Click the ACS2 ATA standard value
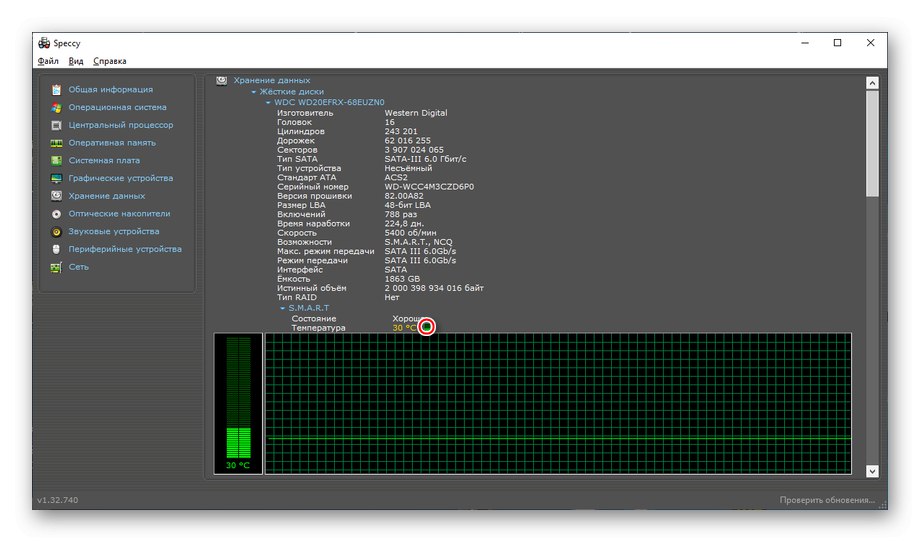 395,177
